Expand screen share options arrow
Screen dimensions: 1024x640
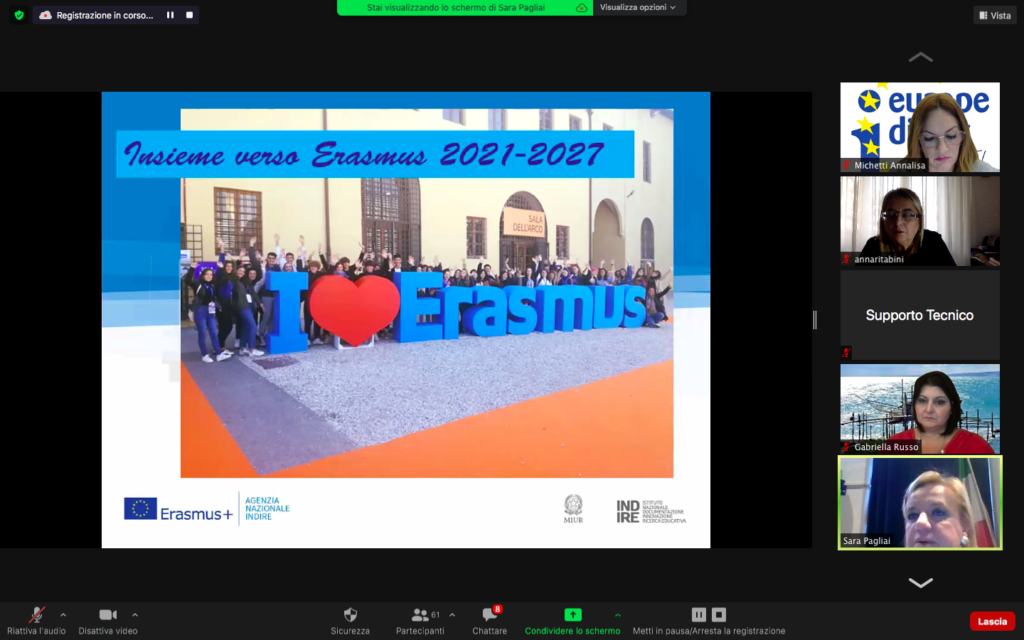(618, 615)
